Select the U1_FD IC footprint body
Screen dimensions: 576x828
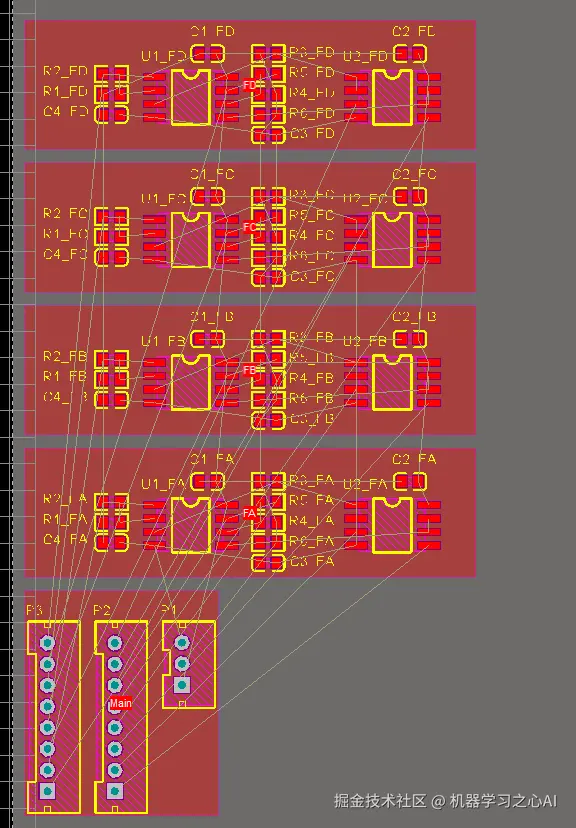pyautogui.click(x=191, y=97)
